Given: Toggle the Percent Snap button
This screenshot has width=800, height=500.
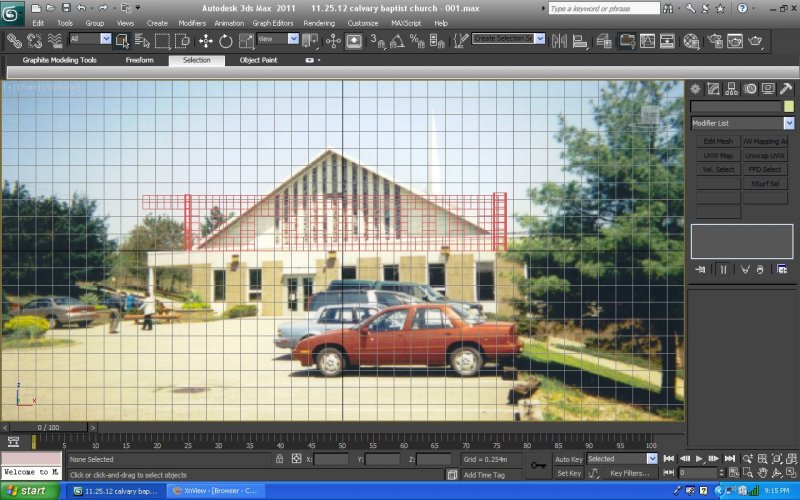Looking at the screenshot, I should pyautogui.click(x=417, y=41).
